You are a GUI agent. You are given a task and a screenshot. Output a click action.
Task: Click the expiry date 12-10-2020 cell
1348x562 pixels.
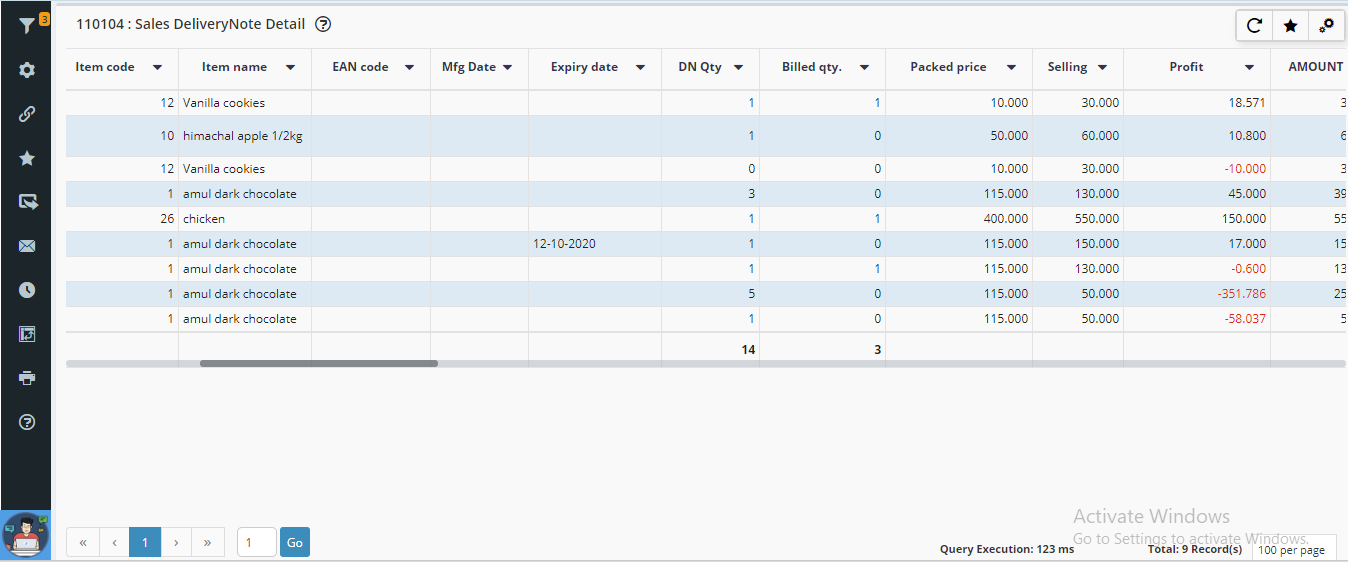pos(595,244)
